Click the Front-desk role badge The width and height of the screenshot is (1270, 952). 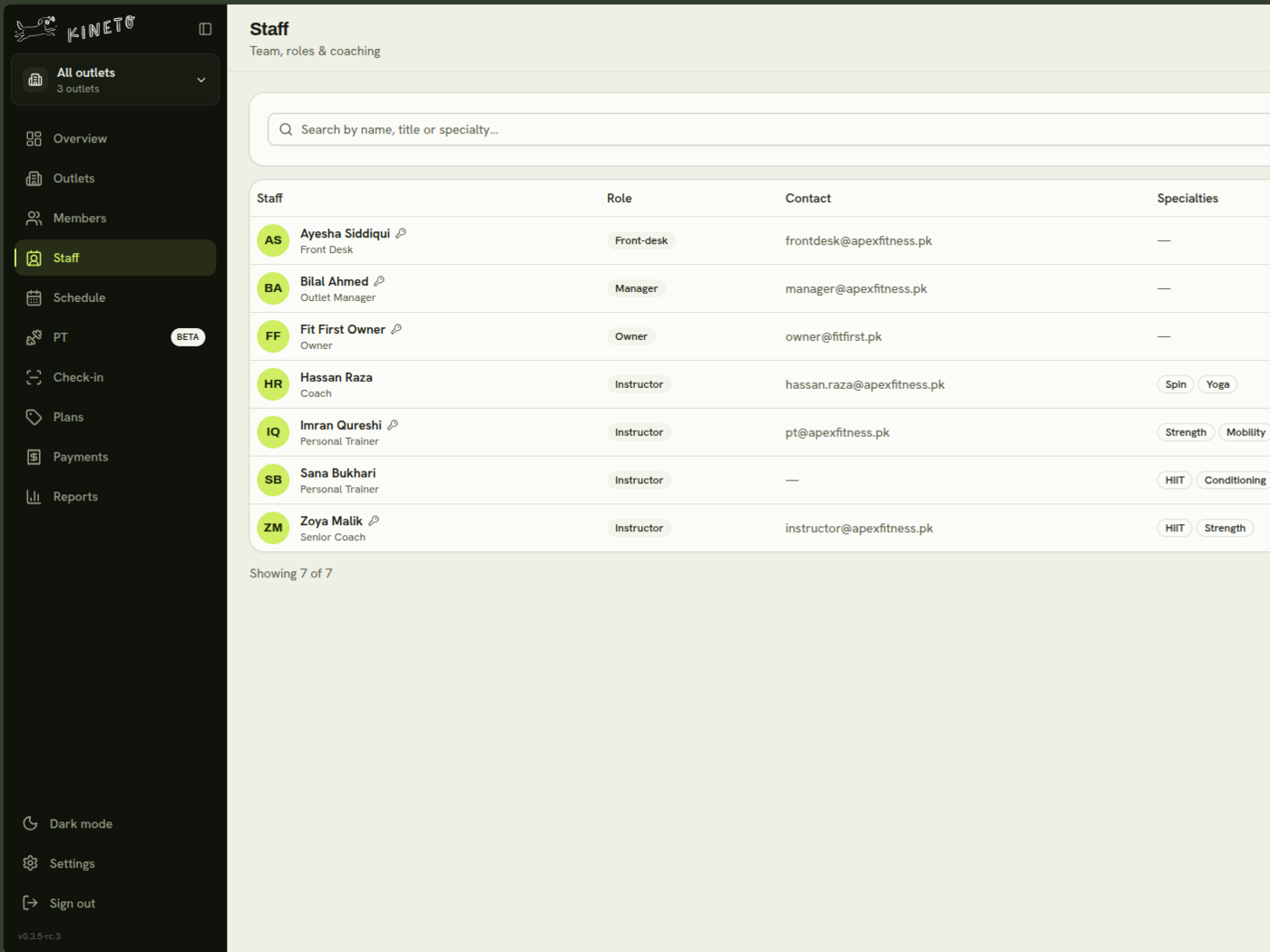tap(640, 240)
